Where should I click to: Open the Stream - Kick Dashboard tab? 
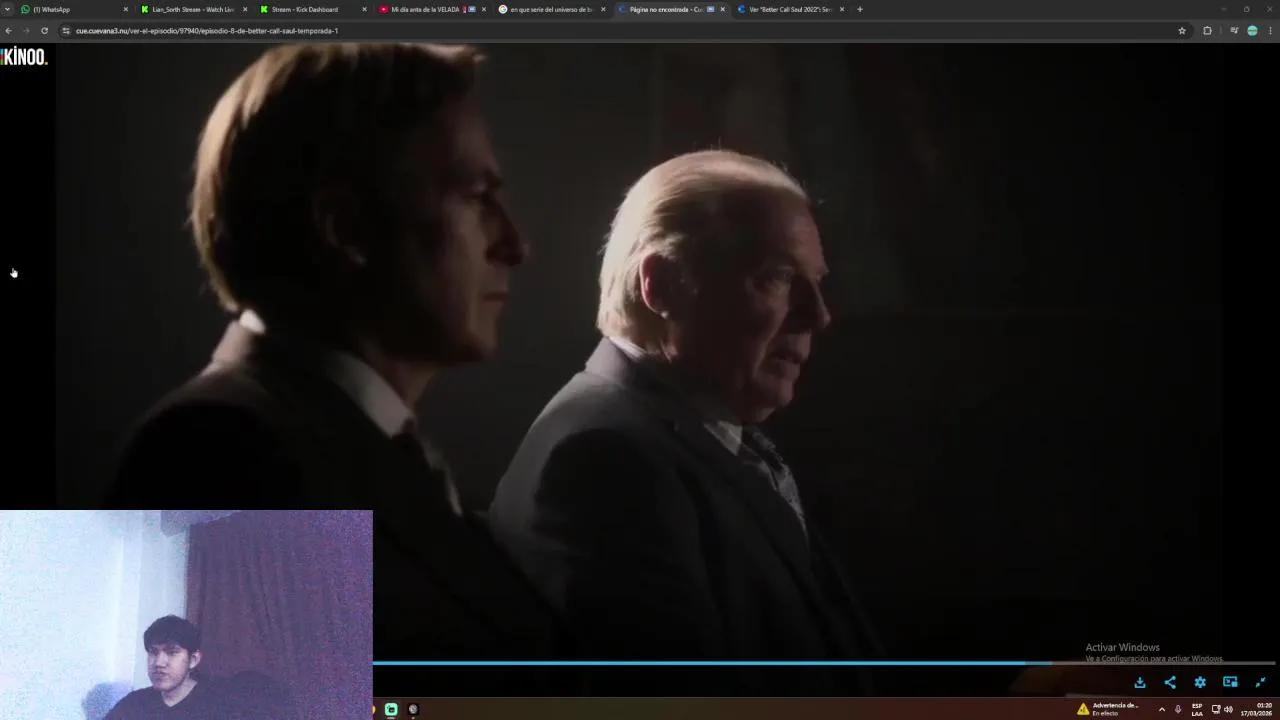(312, 9)
